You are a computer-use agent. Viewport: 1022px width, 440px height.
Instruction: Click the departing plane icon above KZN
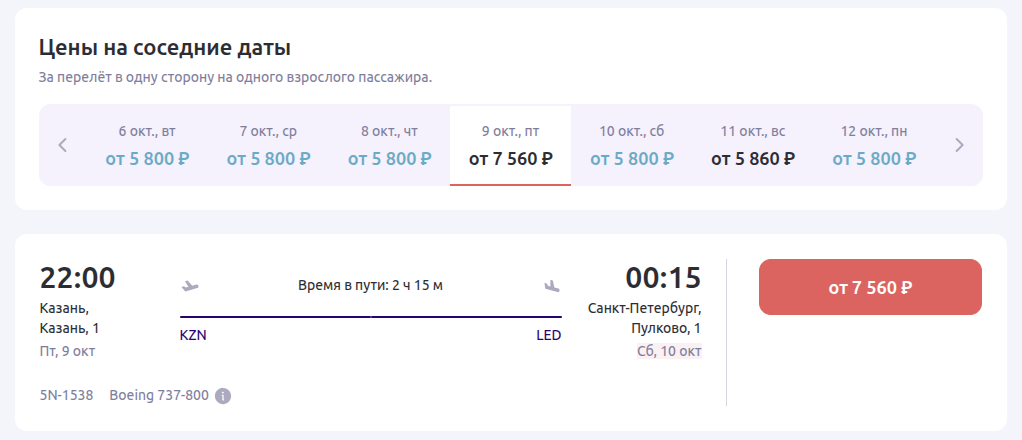click(190, 286)
